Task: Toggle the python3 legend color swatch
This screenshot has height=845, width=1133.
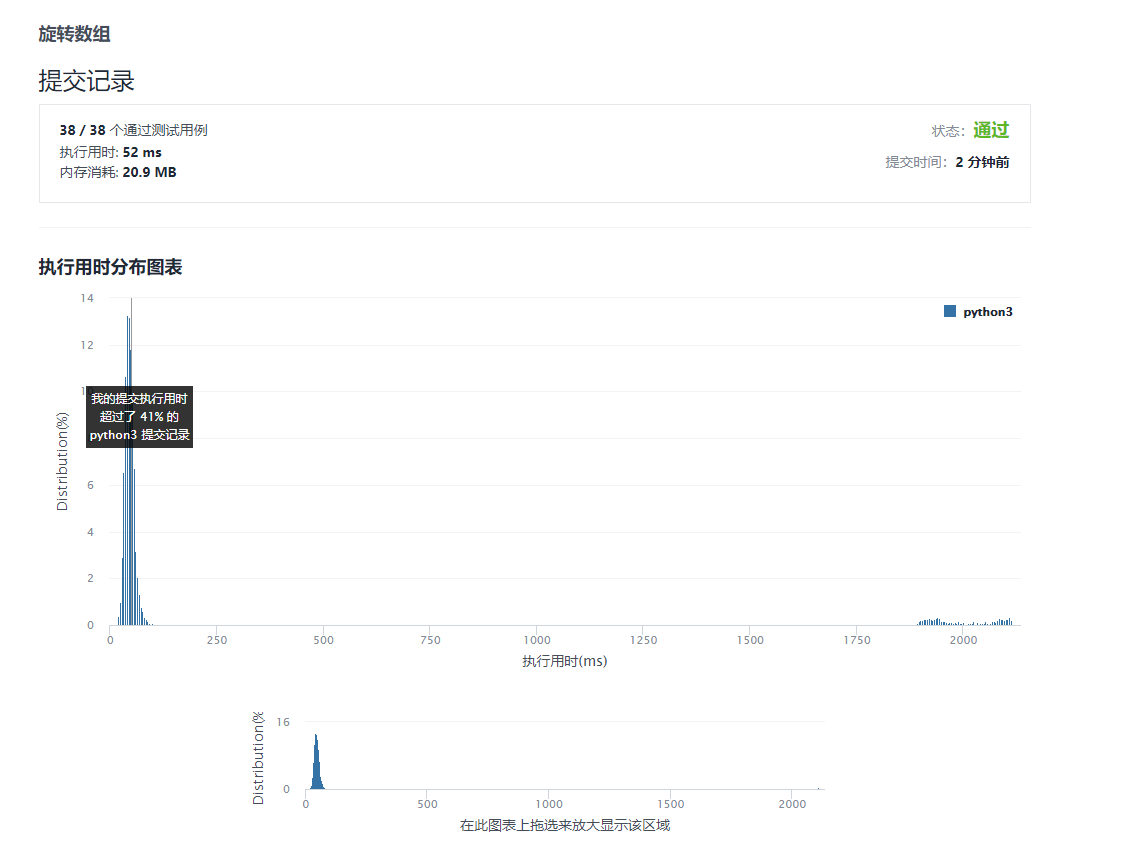Action: click(949, 312)
